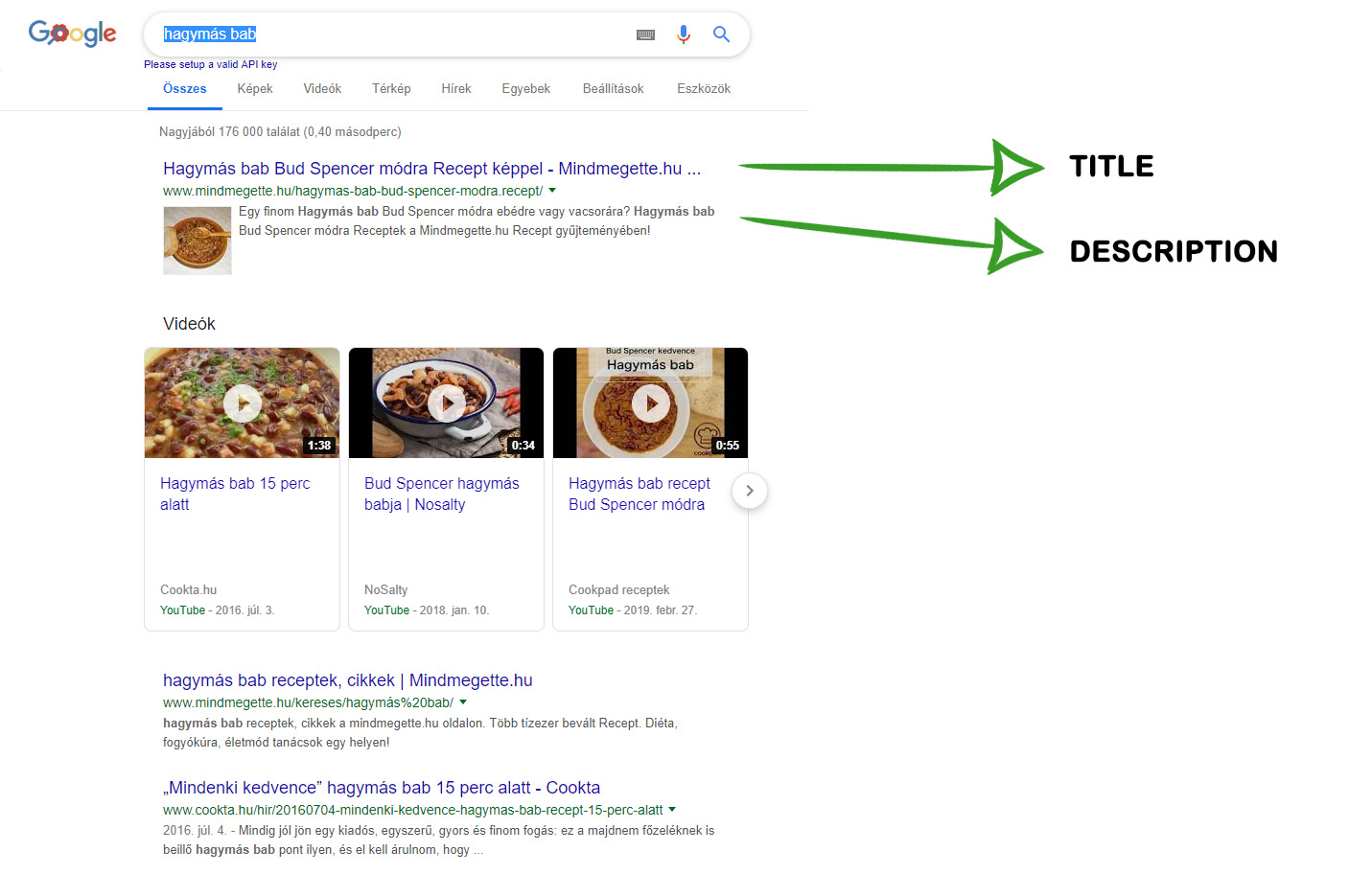Screen dimensions: 1372x874
Task: Play the 'Hagymás bab recept Bud Spencer módra' video
Action: 651,403
